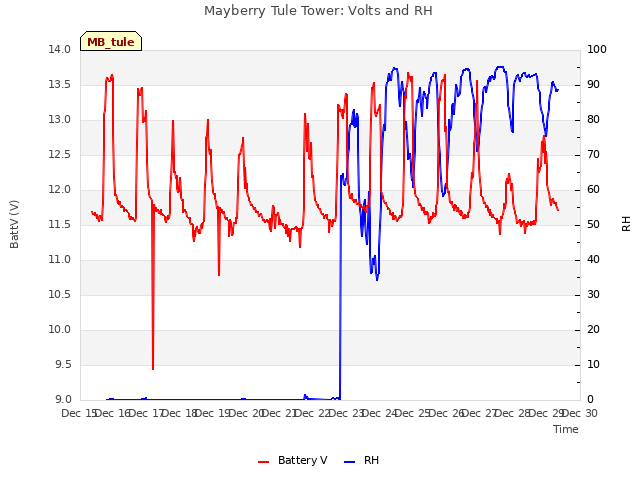This screenshot has width=640, height=480.
Task: Click the 13.5 left axis tick
Action: click(x=60, y=85)
